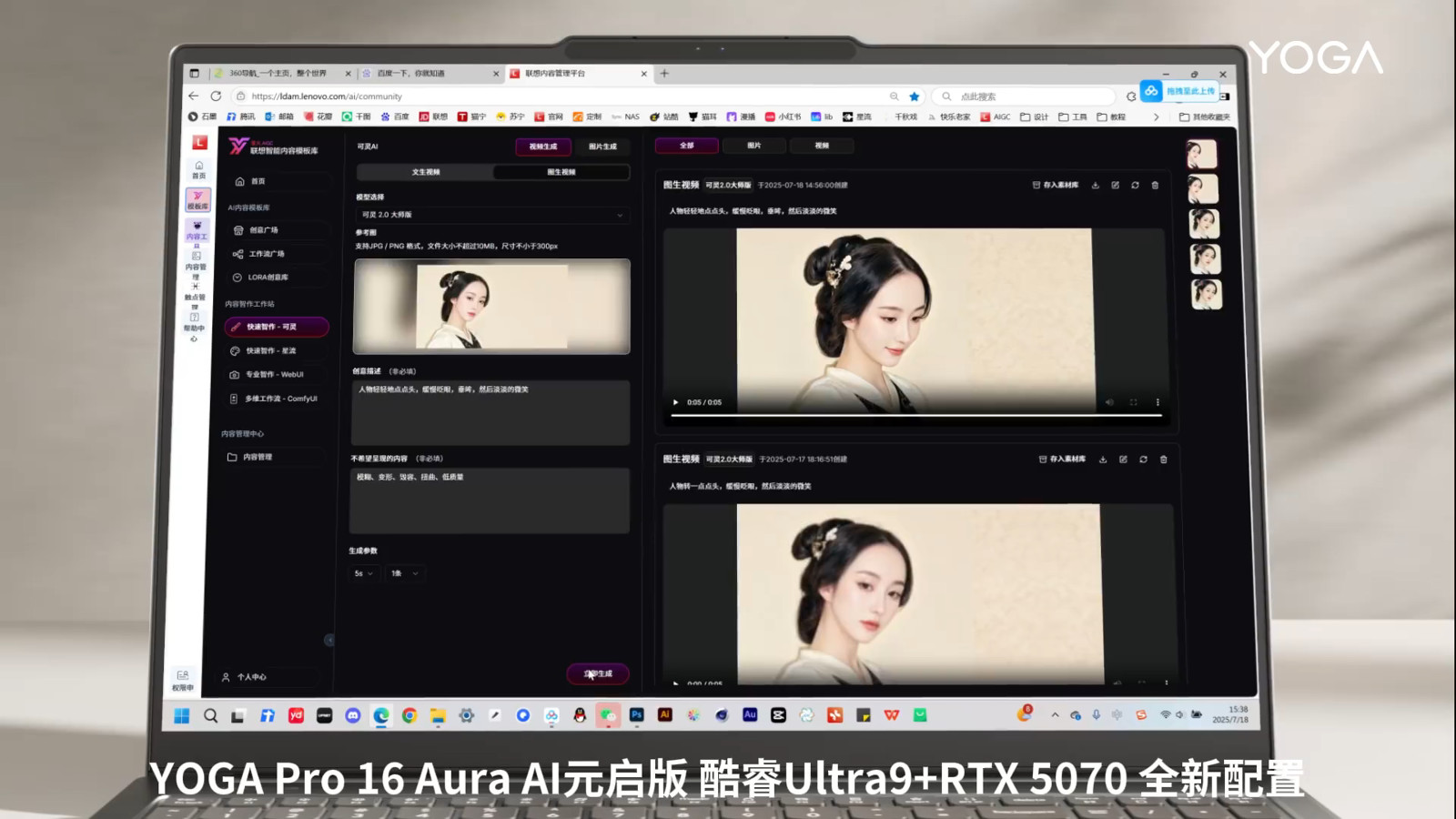Play the first video in the player
Screen dimensions: 1456x819
click(x=675, y=402)
